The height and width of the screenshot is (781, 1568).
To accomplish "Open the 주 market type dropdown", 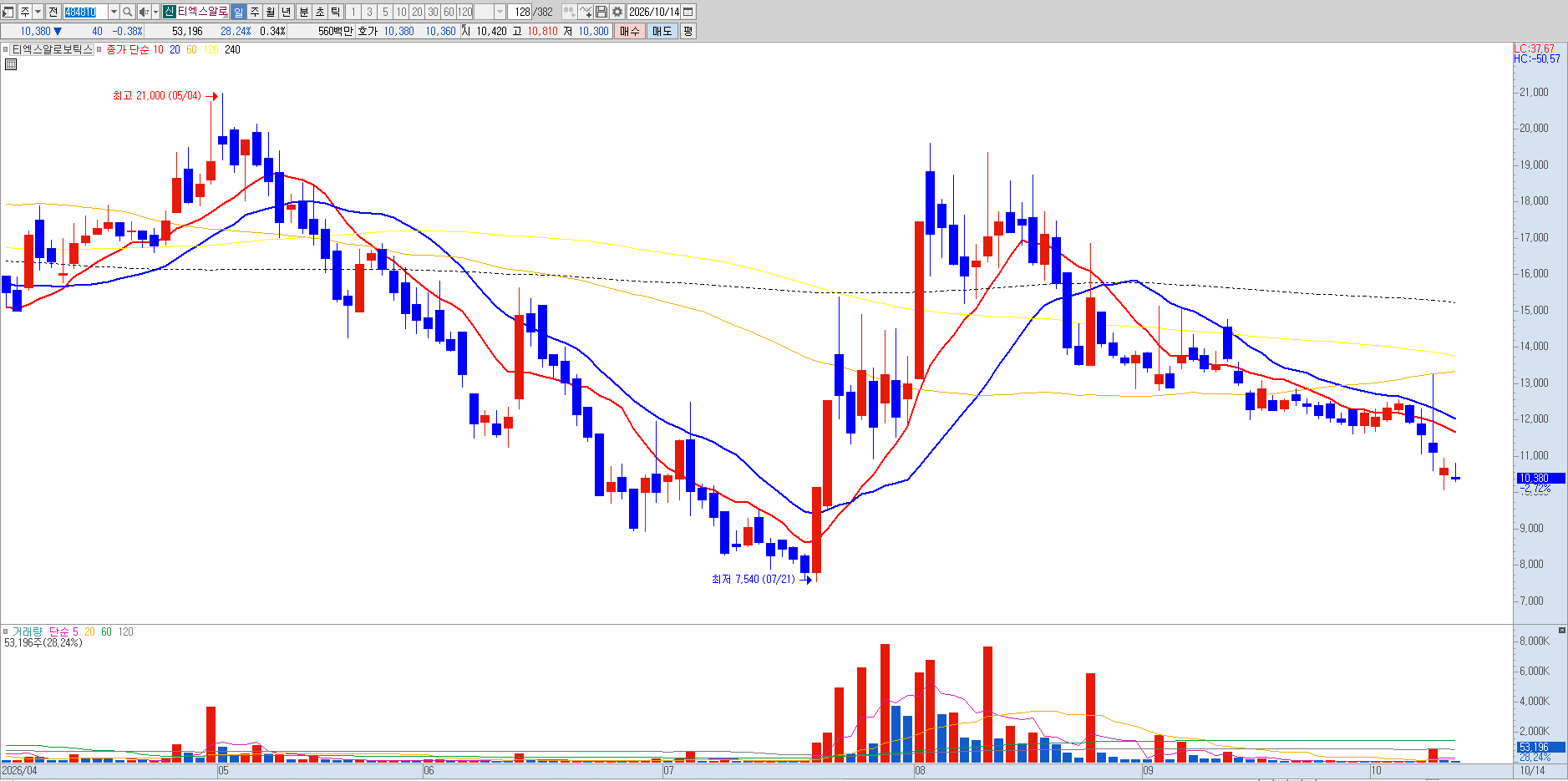I will pyautogui.click(x=38, y=12).
